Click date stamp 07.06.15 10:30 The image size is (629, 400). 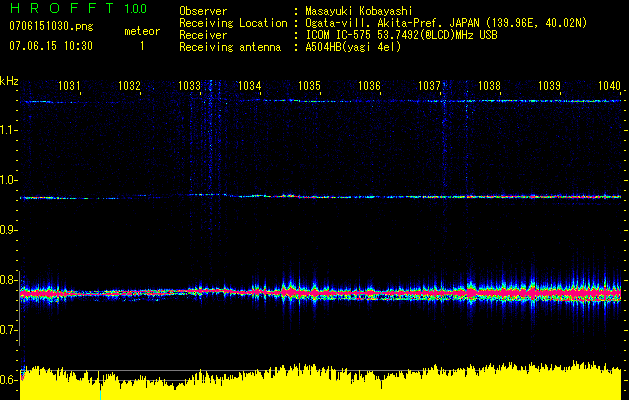click(51, 46)
